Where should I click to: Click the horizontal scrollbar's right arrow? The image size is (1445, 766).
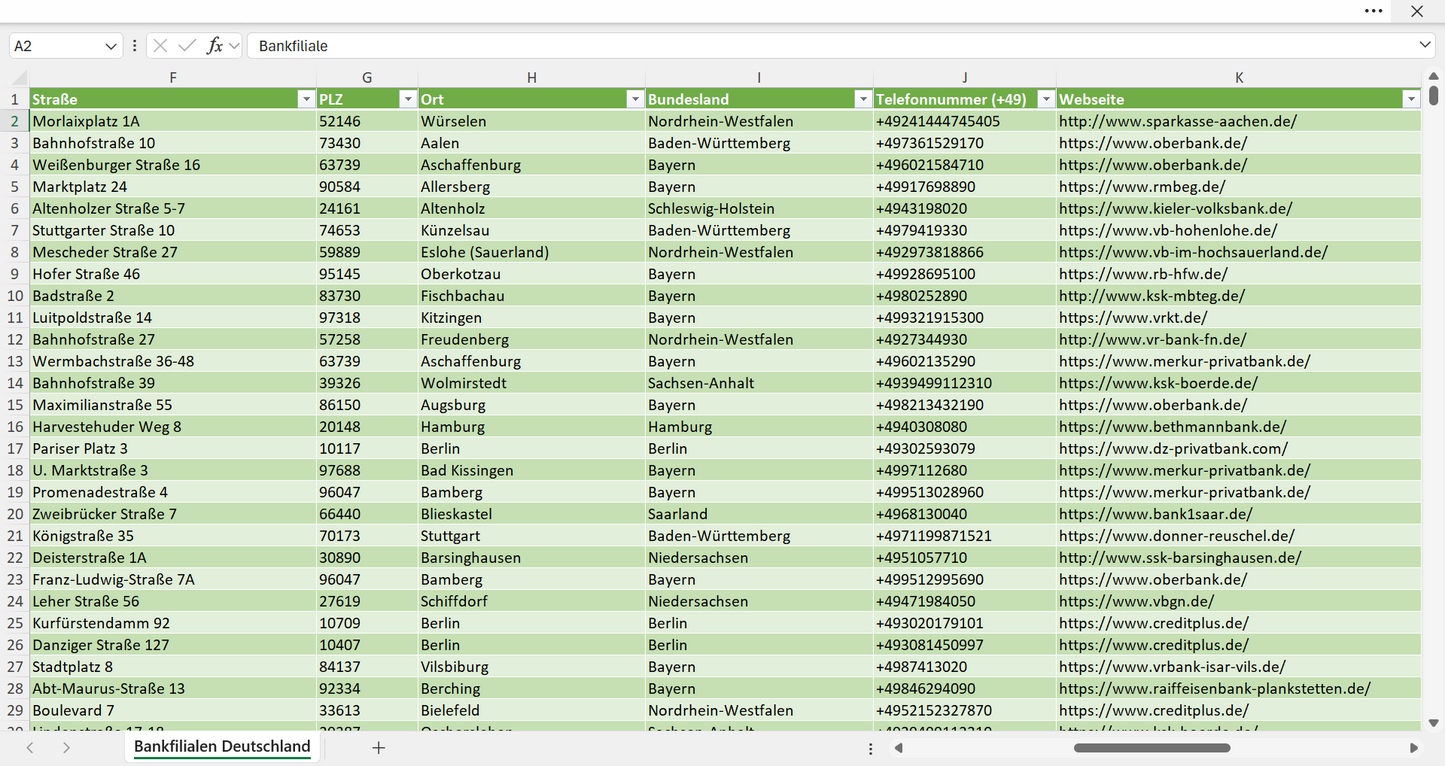pos(1414,747)
